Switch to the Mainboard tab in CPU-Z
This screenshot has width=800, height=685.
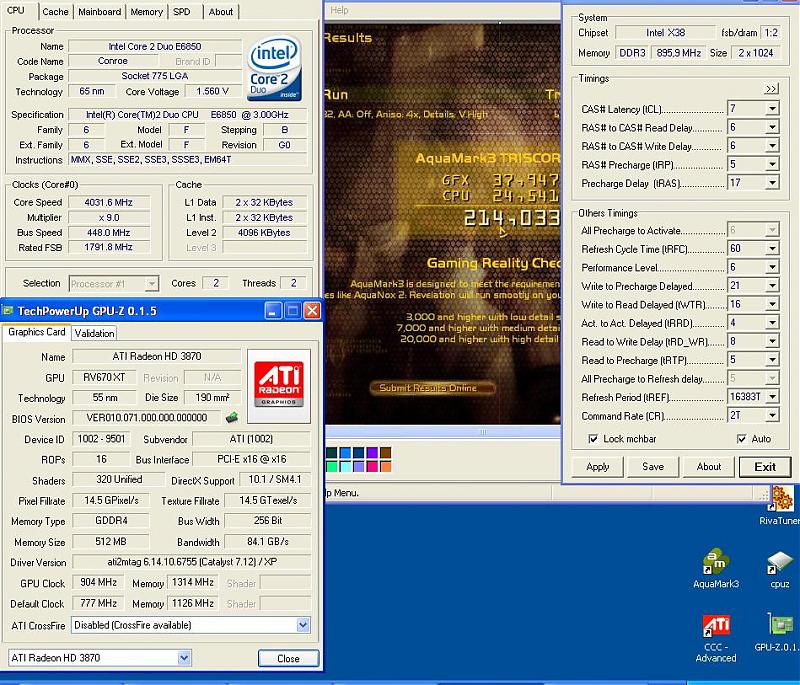click(99, 12)
